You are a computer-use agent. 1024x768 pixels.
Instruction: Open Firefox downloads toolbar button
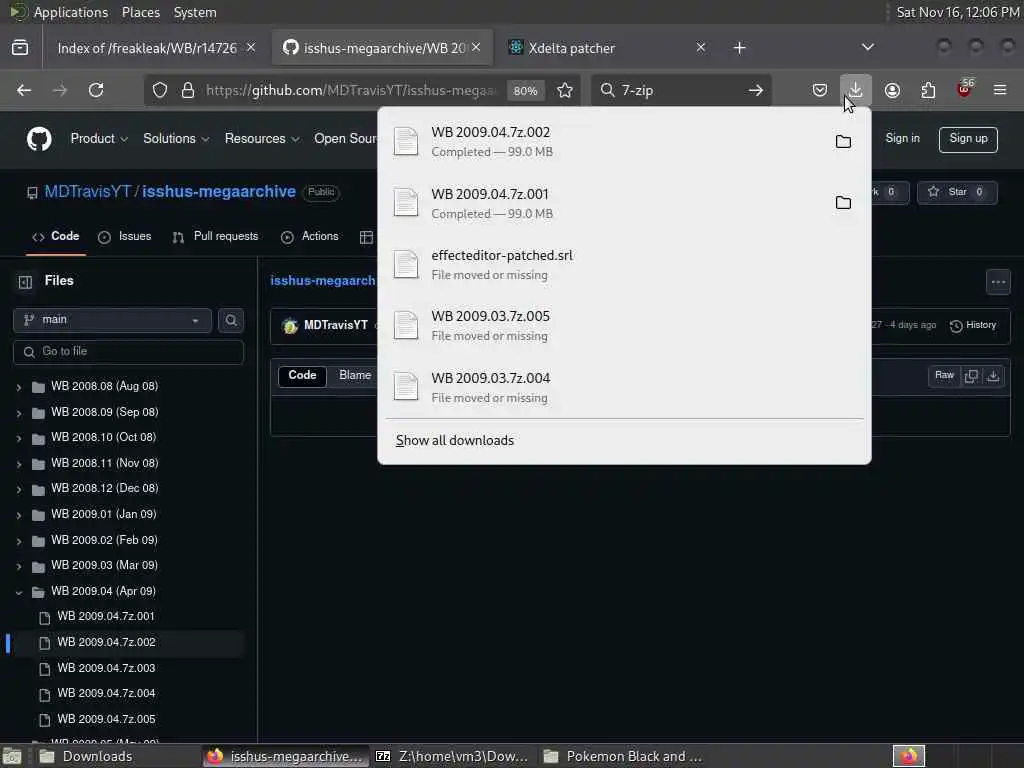pyautogui.click(x=855, y=90)
